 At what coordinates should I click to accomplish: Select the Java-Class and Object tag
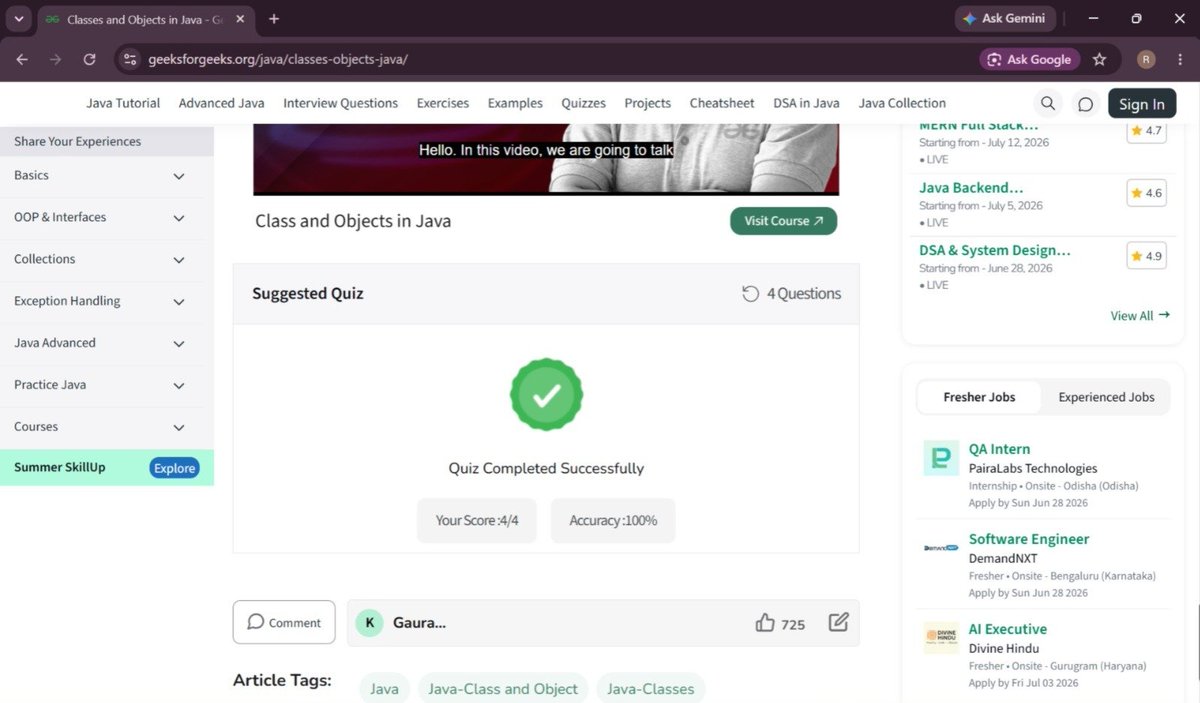503,689
